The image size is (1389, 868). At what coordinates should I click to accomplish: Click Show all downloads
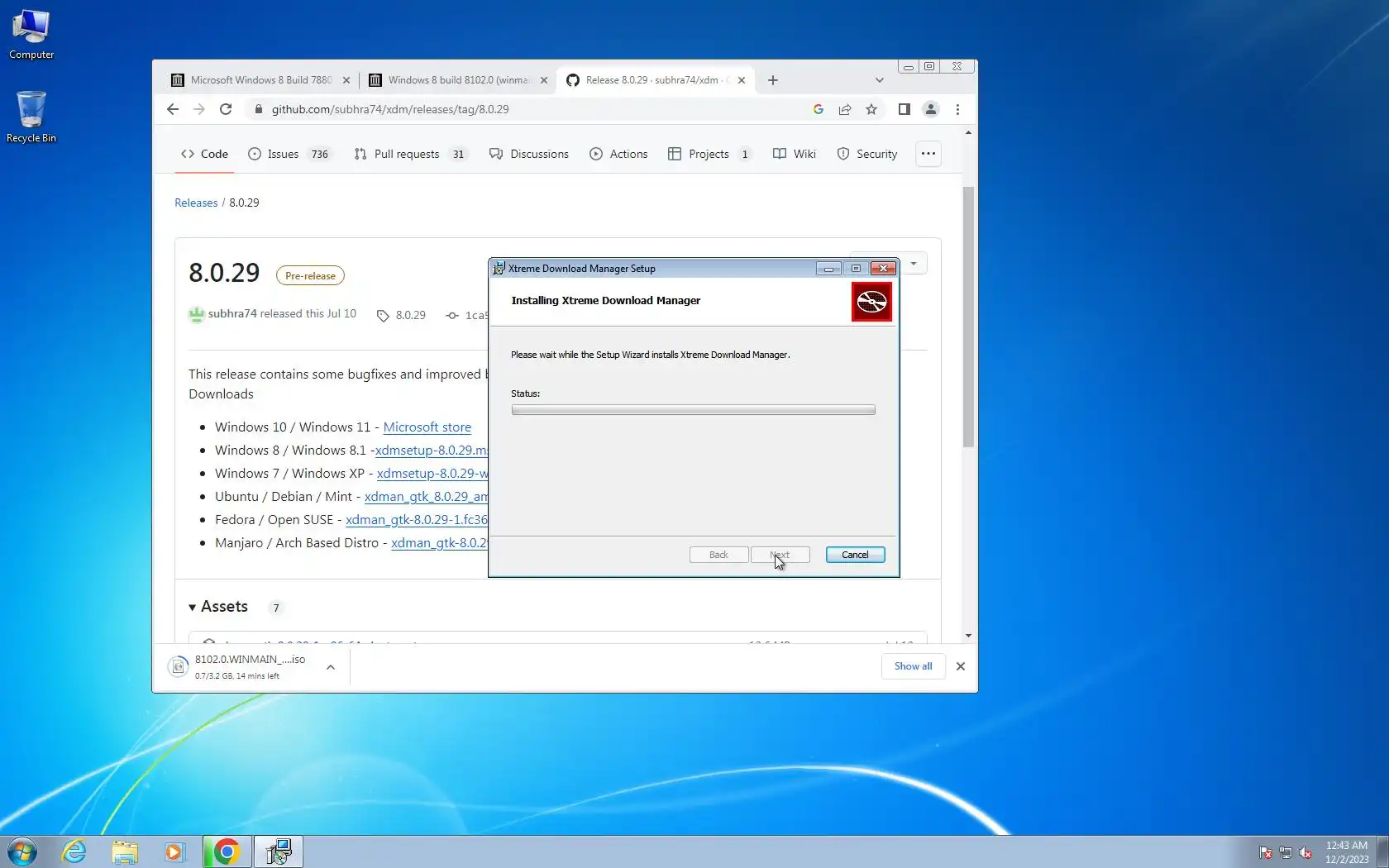click(x=913, y=666)
